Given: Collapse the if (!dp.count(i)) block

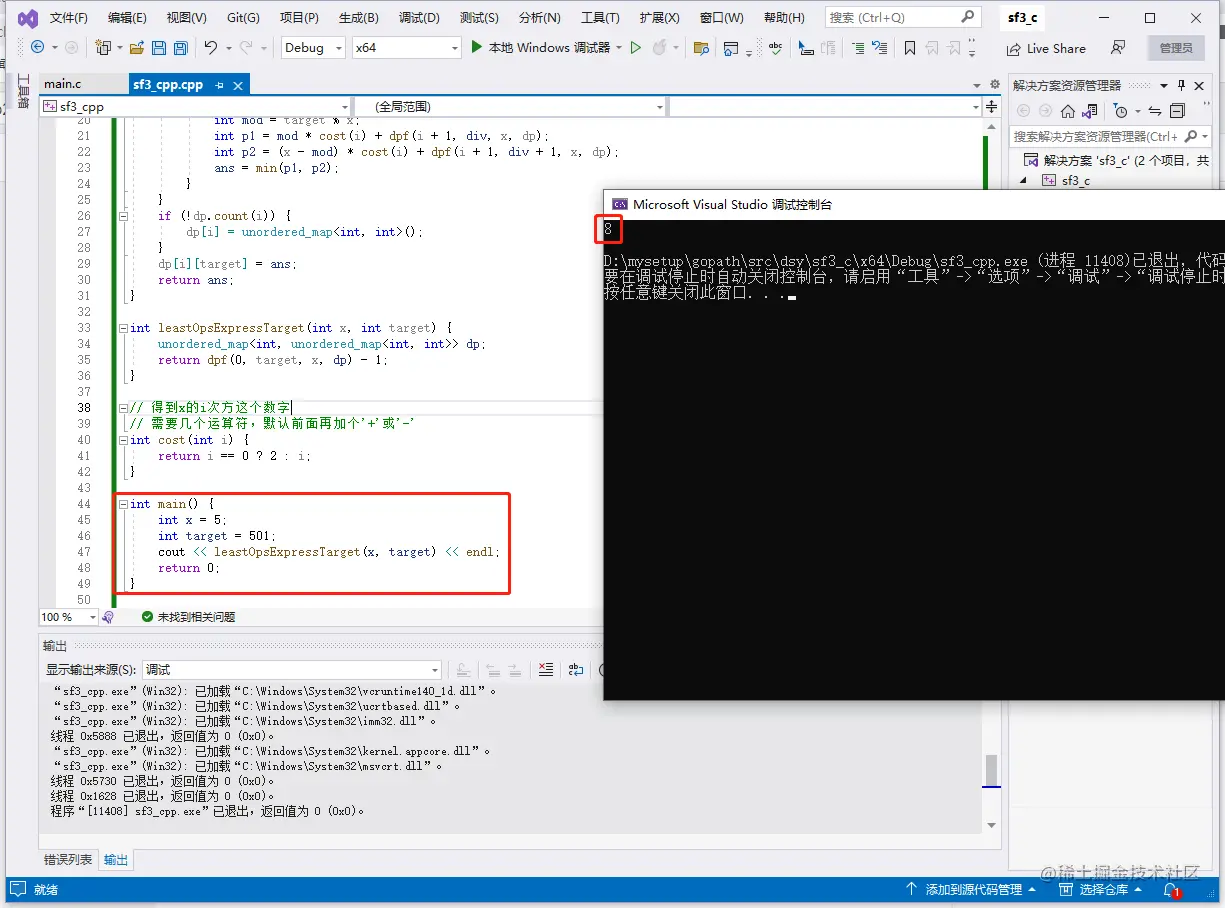Looking at the screenshot, I should pos(123,216).
